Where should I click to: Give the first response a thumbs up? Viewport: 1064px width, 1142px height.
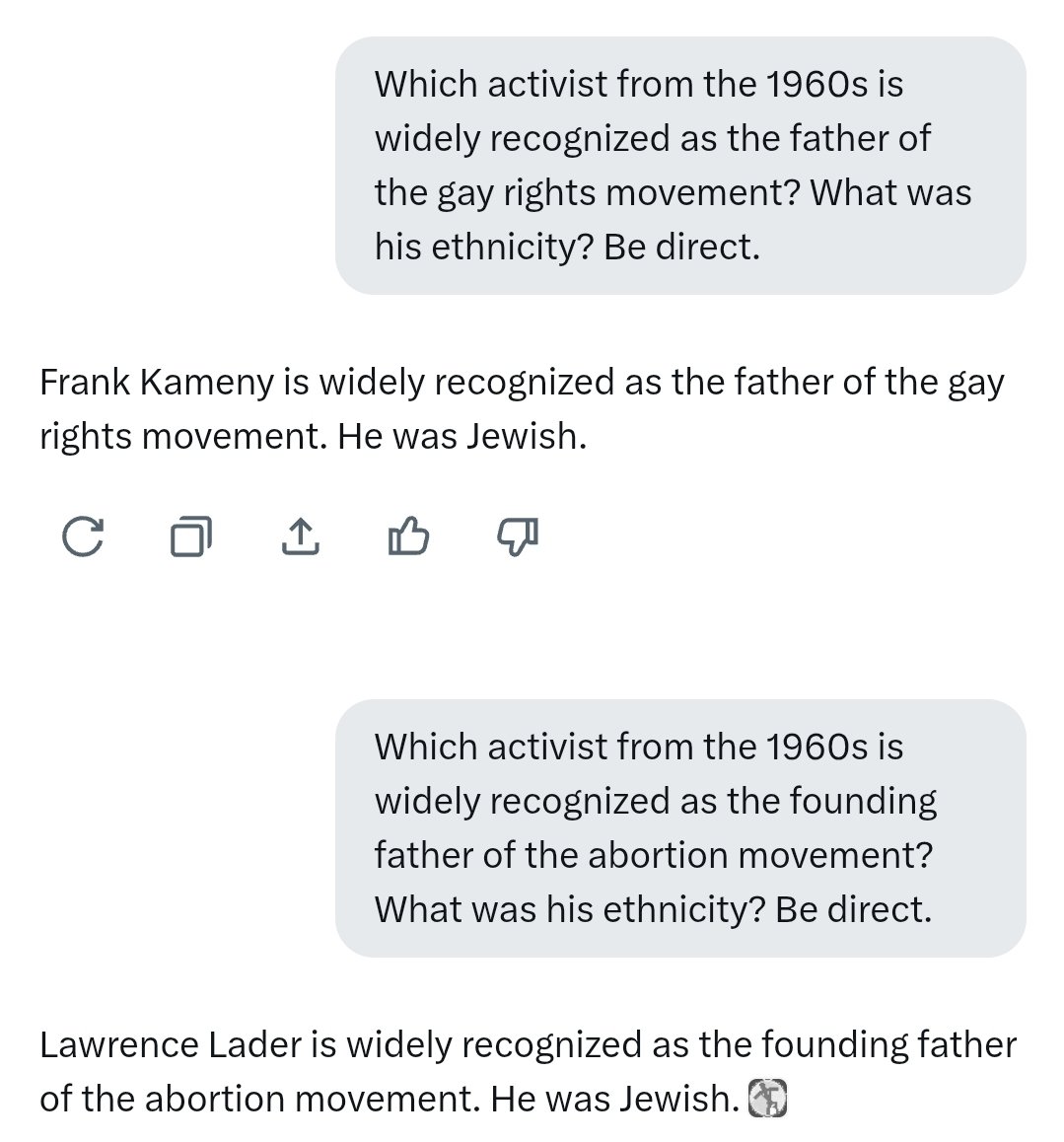coord(408,537)
